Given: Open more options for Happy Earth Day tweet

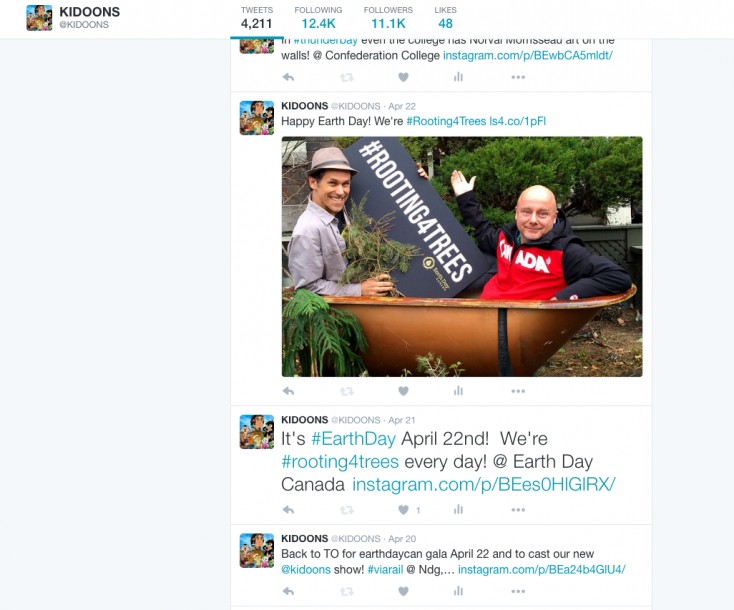Looking at the screenshot, I should point(518,391).
